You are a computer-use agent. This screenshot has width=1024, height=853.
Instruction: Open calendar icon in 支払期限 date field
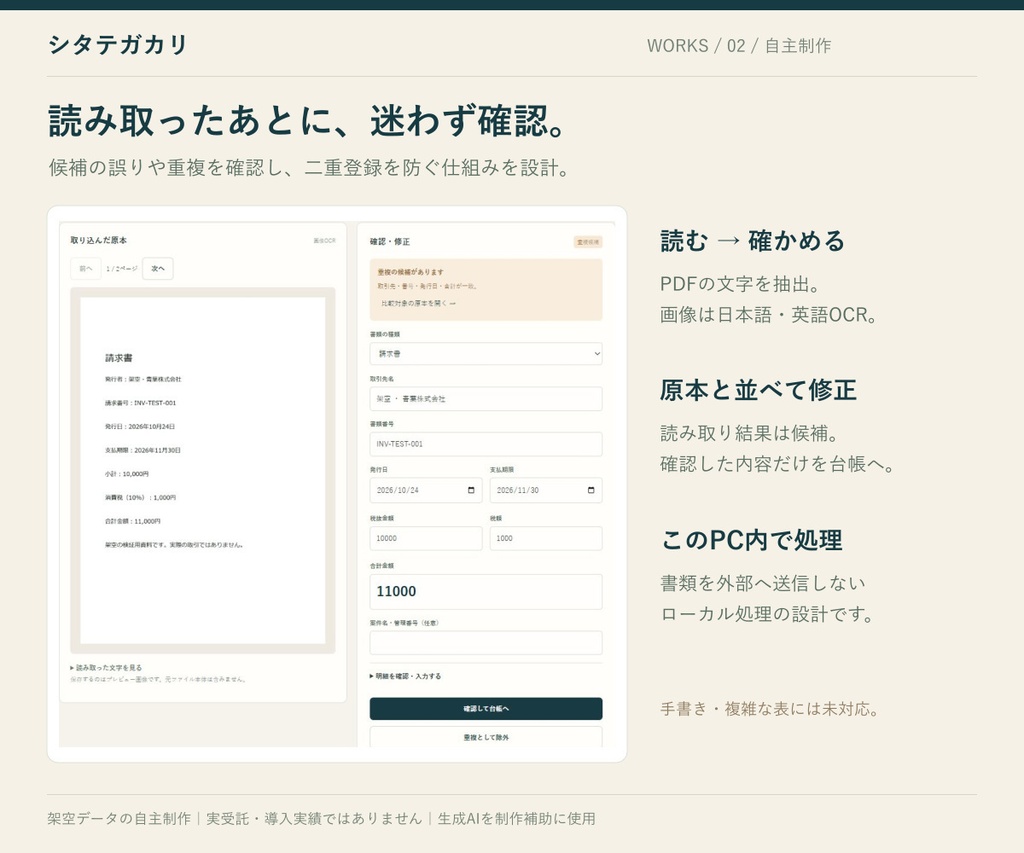click(x=591, y=490)
